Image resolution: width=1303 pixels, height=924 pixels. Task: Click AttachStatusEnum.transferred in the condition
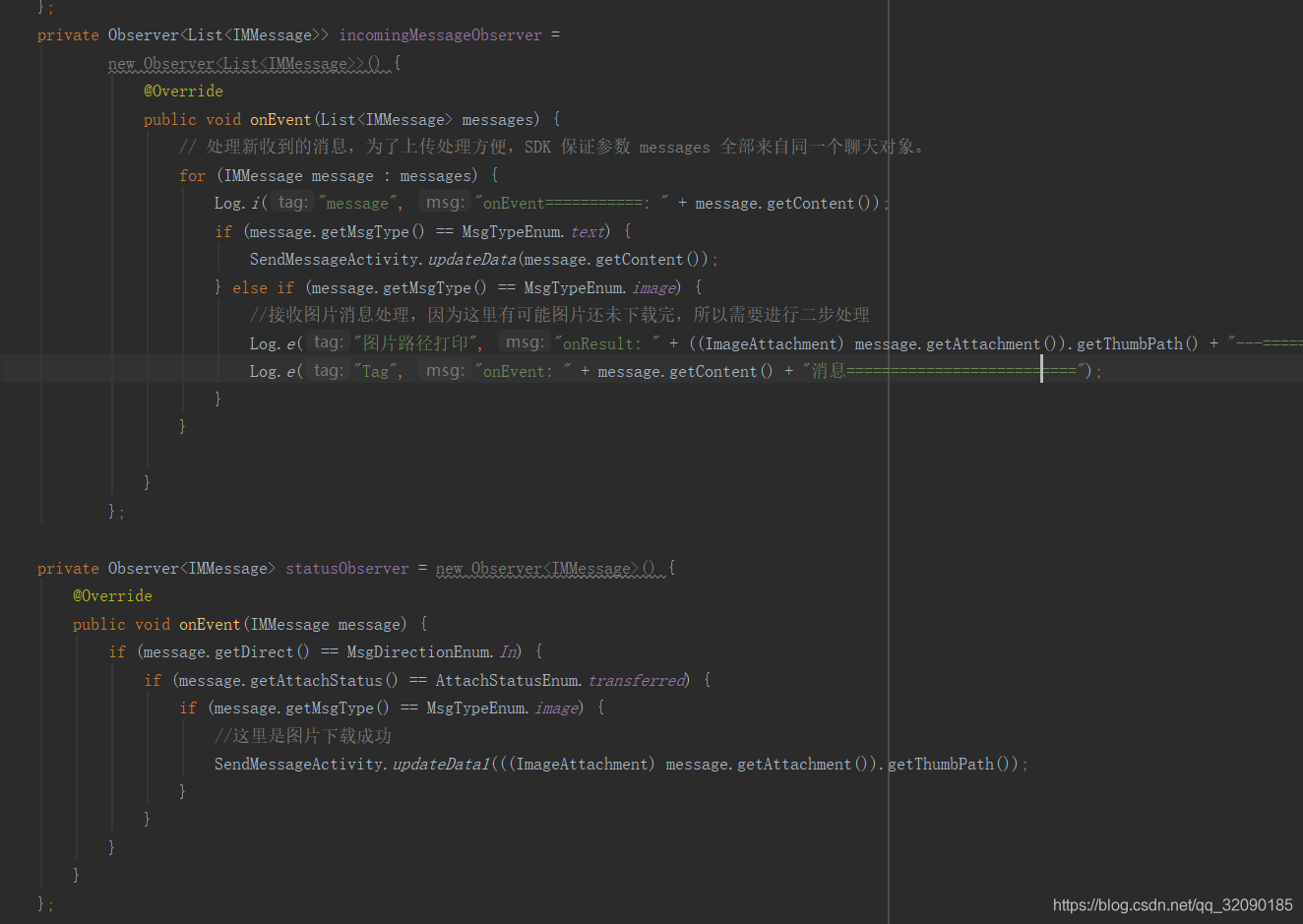(561, 681)
